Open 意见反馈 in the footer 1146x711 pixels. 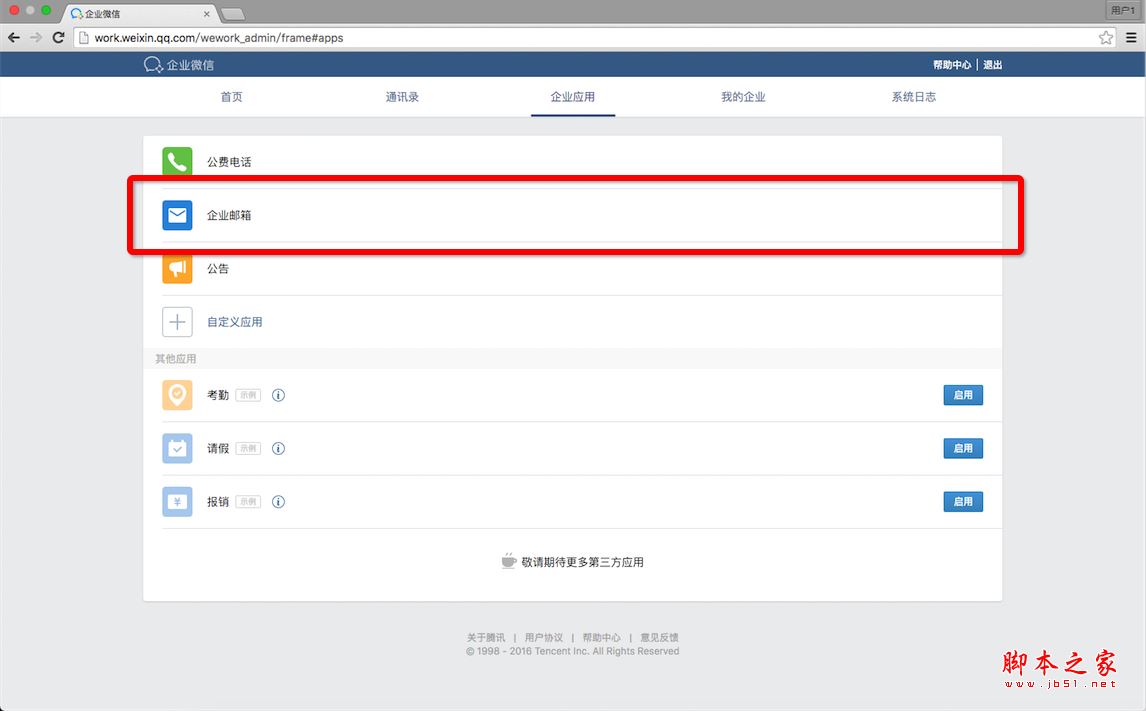click(x=660, y=636)
